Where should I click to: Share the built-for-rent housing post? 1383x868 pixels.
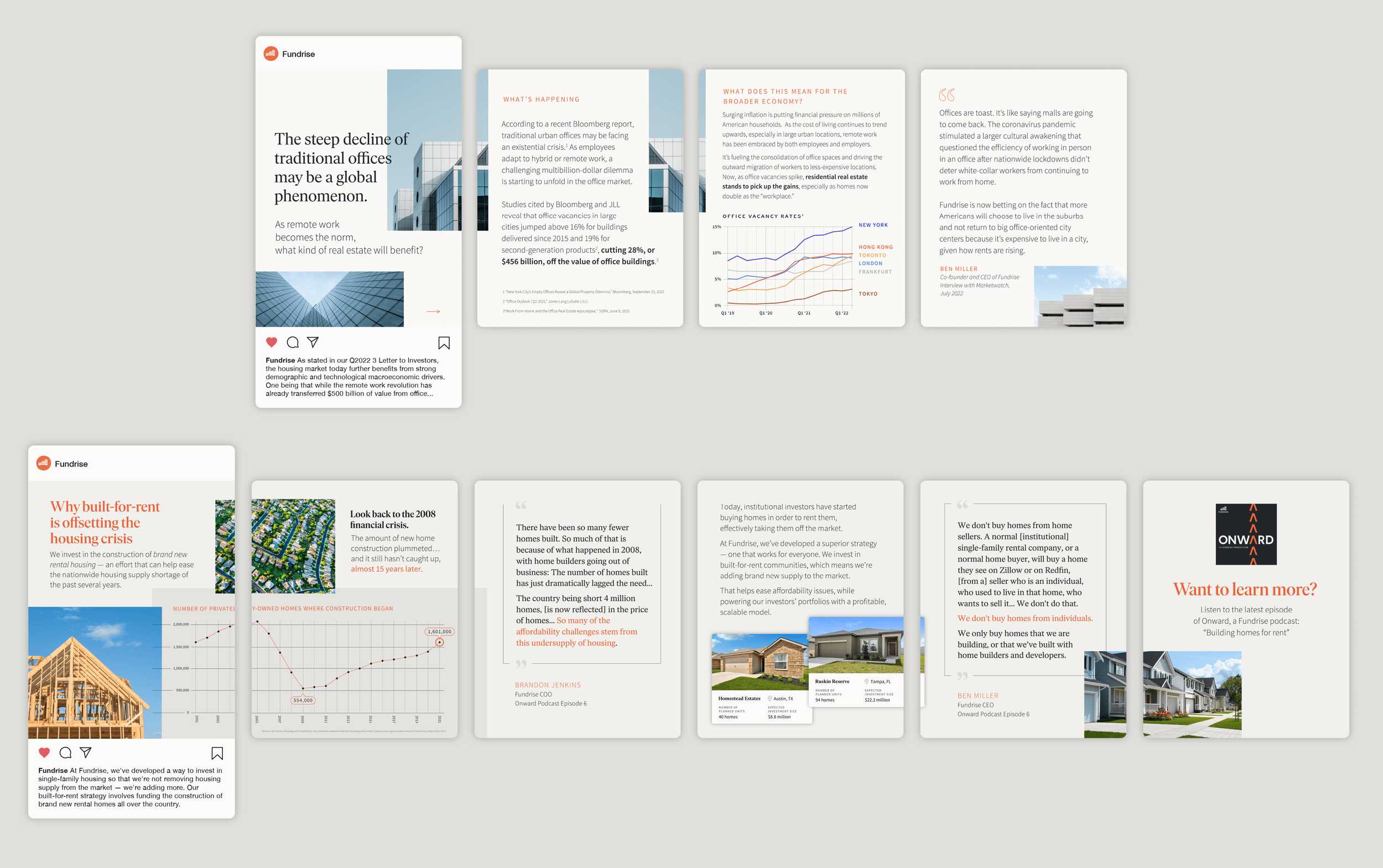tap(86, 752)
